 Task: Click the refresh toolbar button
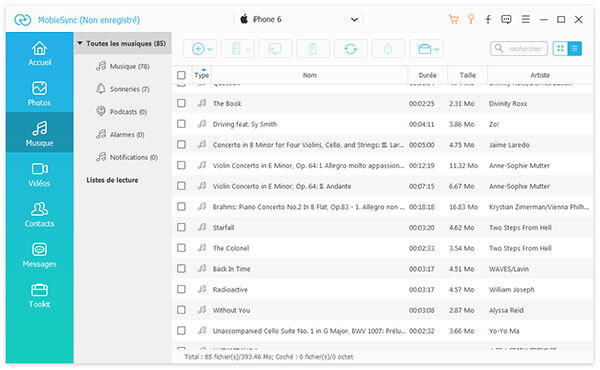click(351, 49)
